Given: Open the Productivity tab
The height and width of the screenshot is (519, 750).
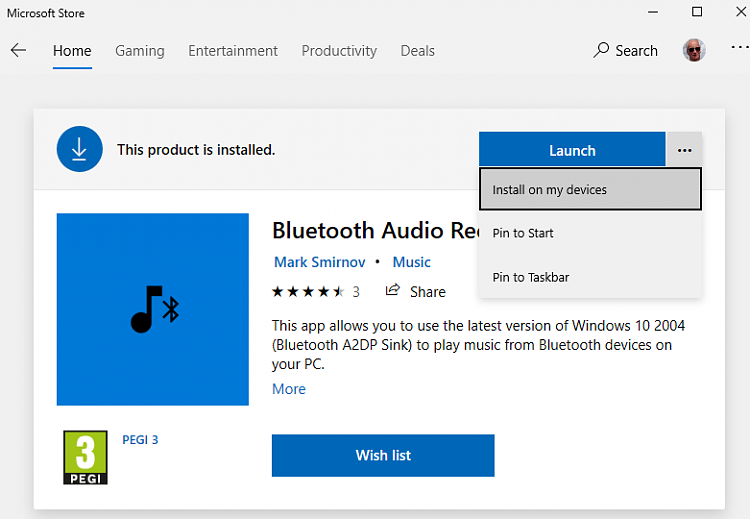Looking at the screenshot, I should tap(339, 51).
